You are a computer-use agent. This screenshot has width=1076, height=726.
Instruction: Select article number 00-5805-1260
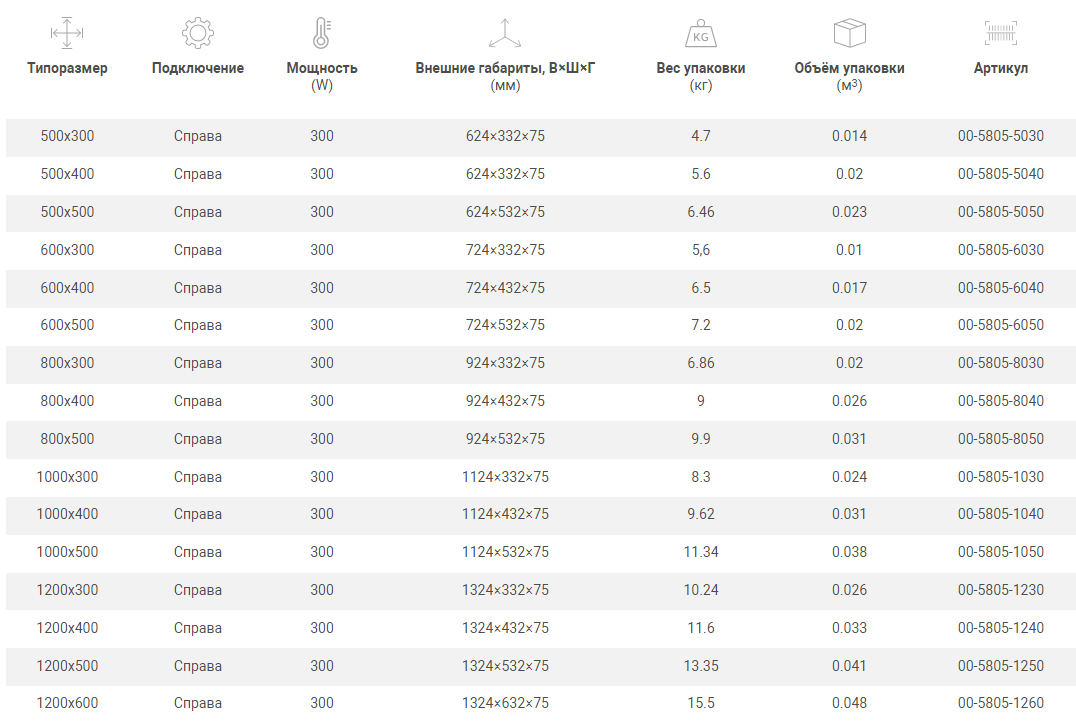pyautogui.click(x=1000, y=703)
